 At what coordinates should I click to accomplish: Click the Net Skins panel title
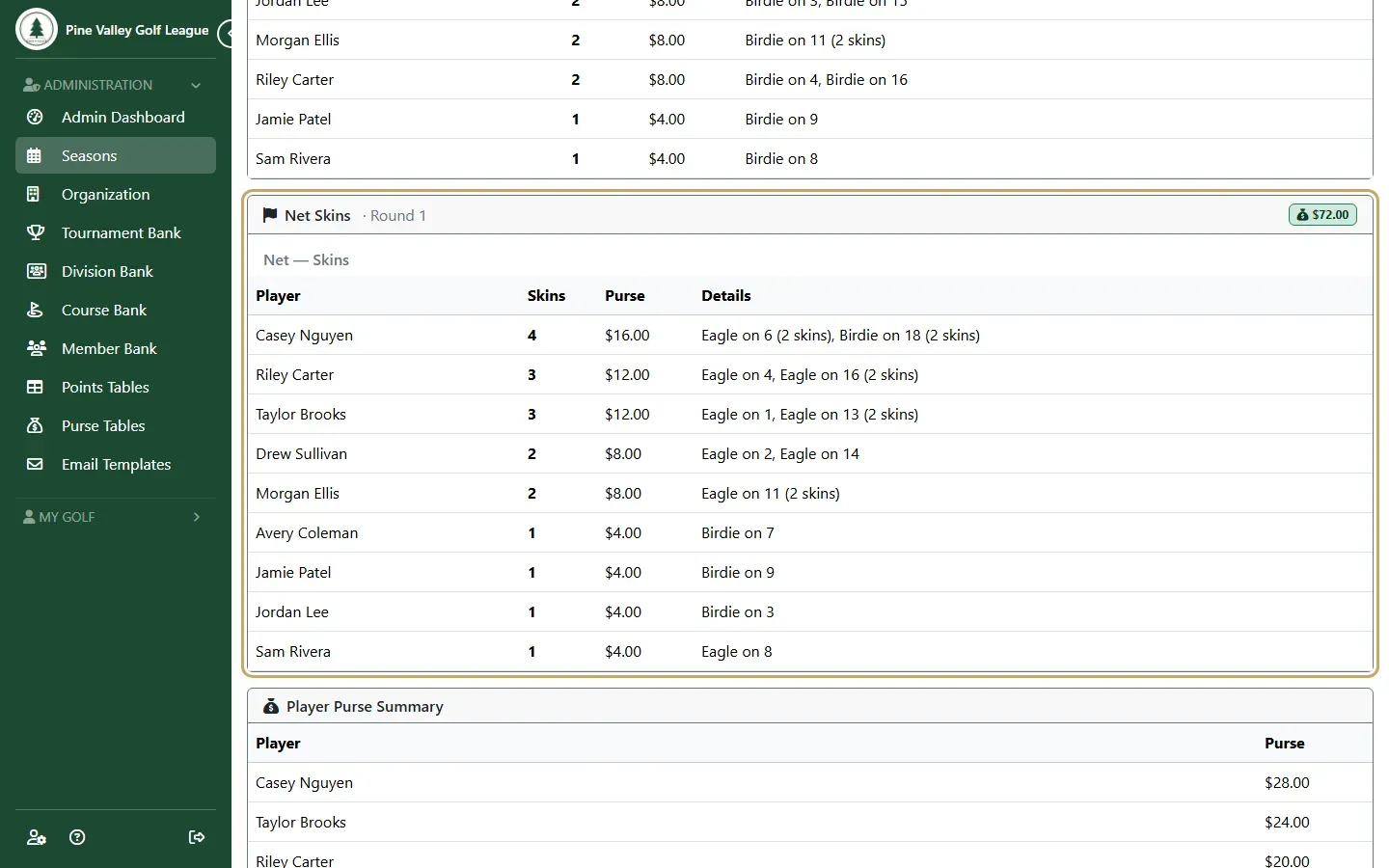click(x=317, y=215)
